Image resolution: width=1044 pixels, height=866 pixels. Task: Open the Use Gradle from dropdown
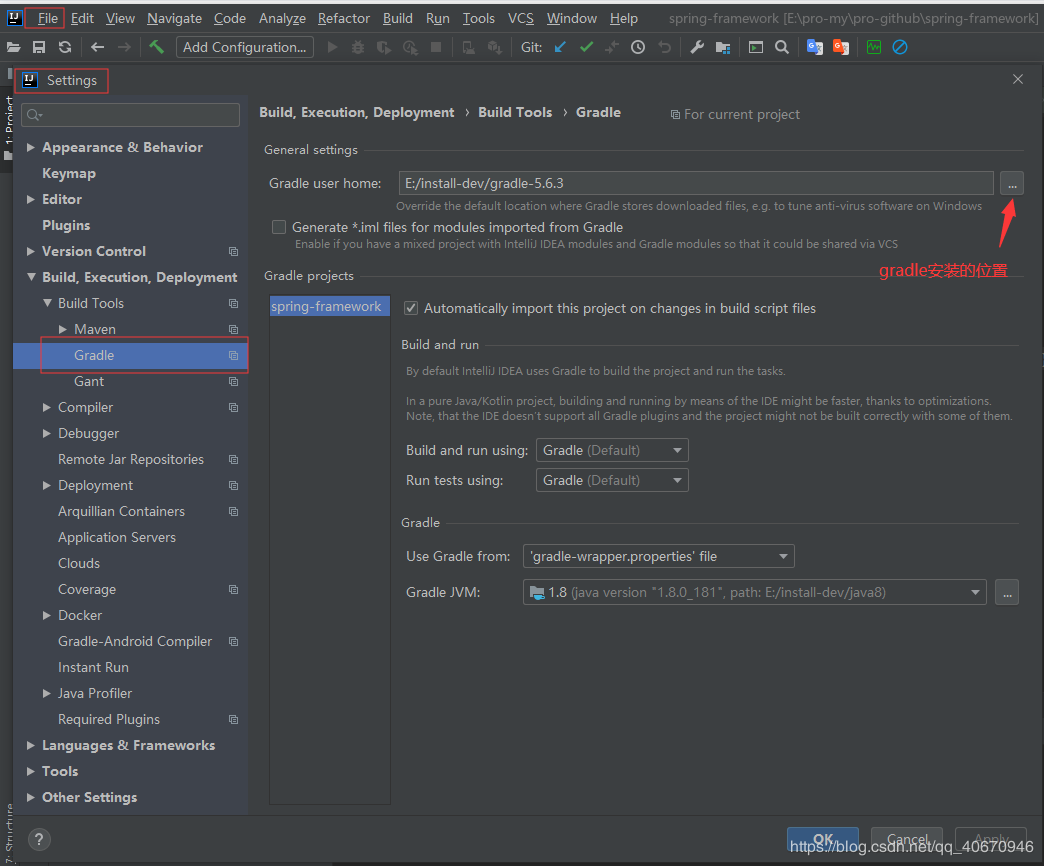coord(658,556)
